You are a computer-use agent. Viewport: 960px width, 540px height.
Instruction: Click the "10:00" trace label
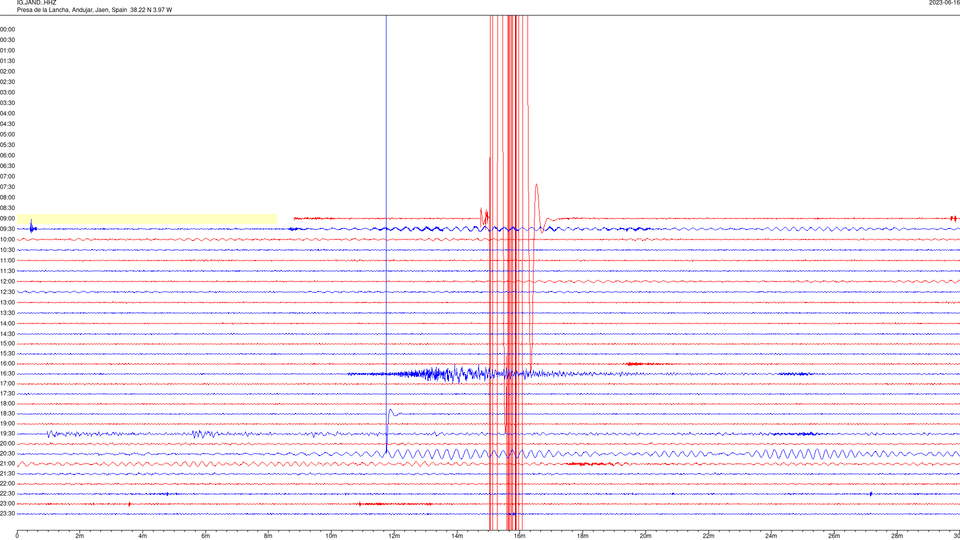point(7,239)
